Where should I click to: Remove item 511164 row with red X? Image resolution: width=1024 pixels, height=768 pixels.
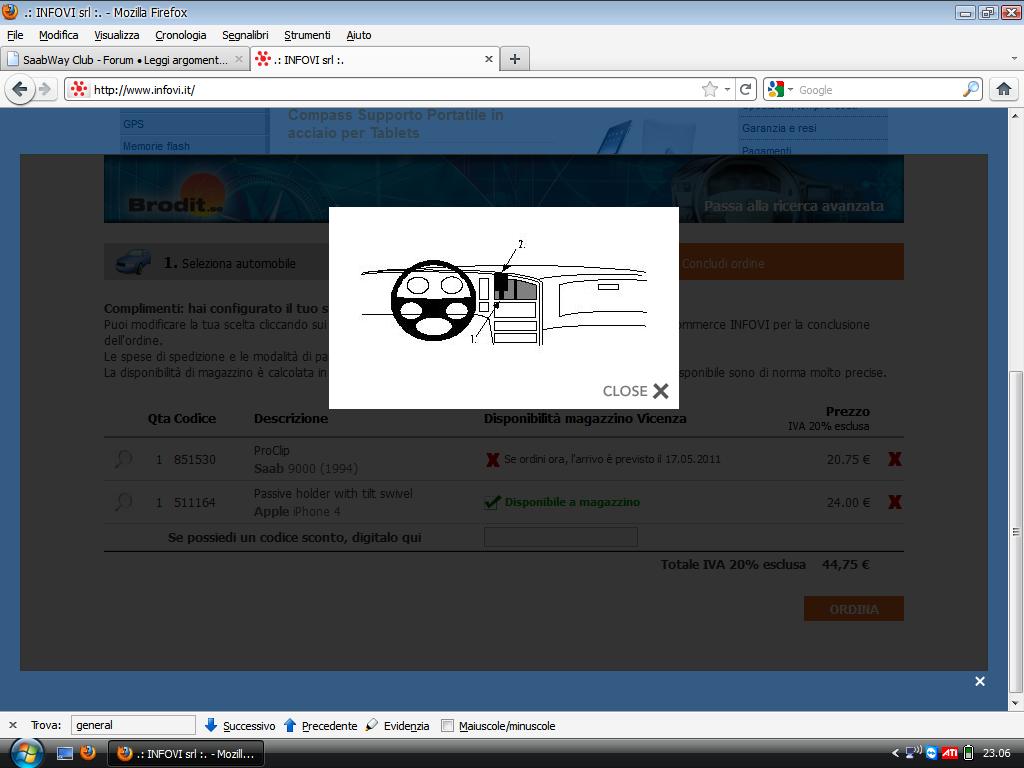click(895, 502)
